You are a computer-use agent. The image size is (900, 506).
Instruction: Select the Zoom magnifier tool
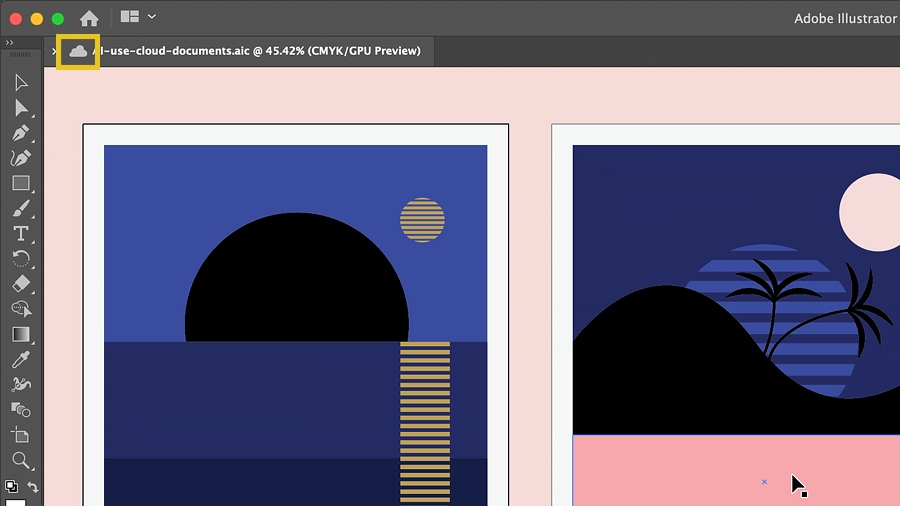[x=21, y=460]
